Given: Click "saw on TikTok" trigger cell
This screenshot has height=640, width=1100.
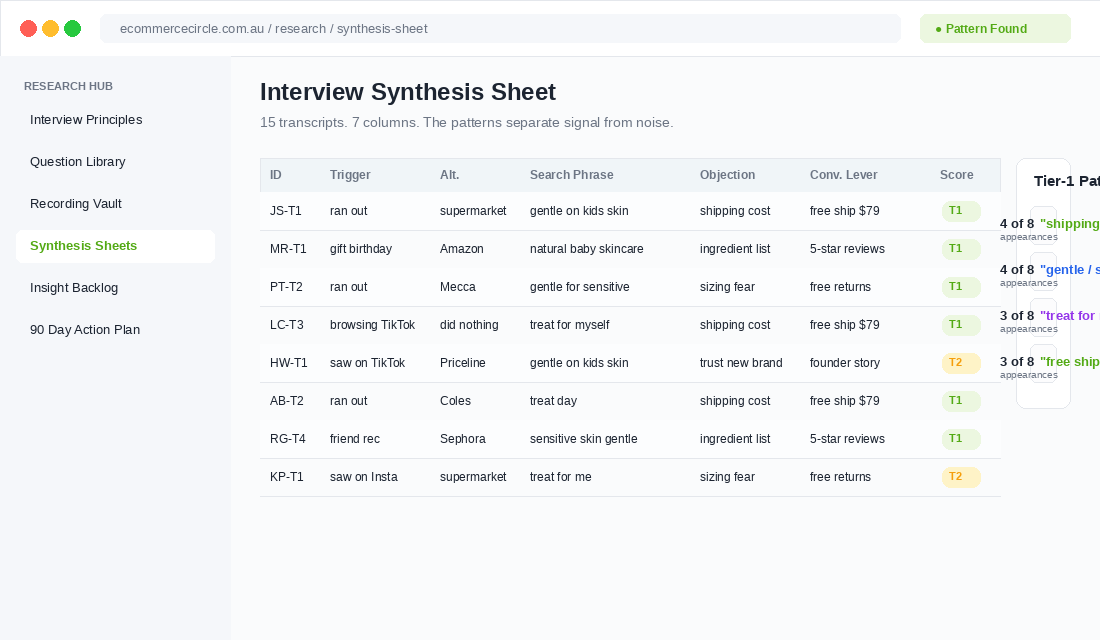Looking at the screenshot, I should pyautogui.click(x=368, y=363).
